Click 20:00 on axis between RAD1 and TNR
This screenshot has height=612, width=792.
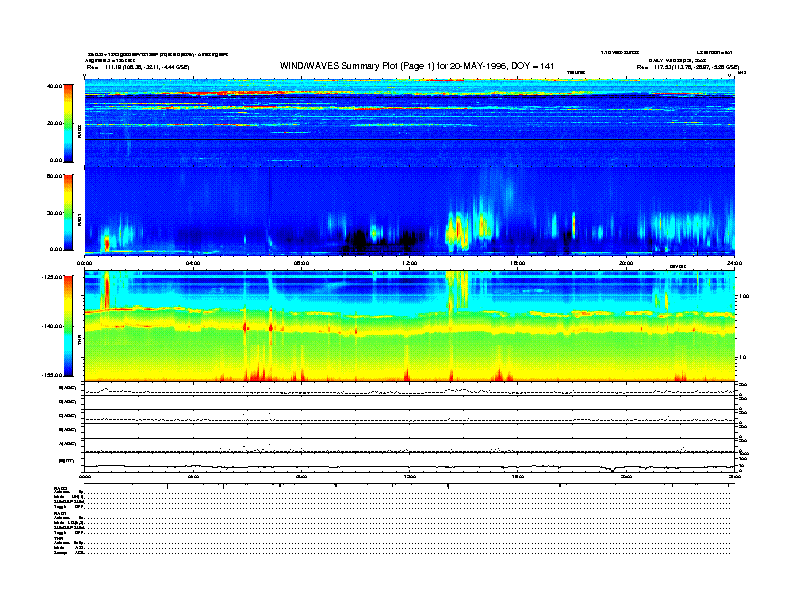pyautogui.click(x=626, y=263)
